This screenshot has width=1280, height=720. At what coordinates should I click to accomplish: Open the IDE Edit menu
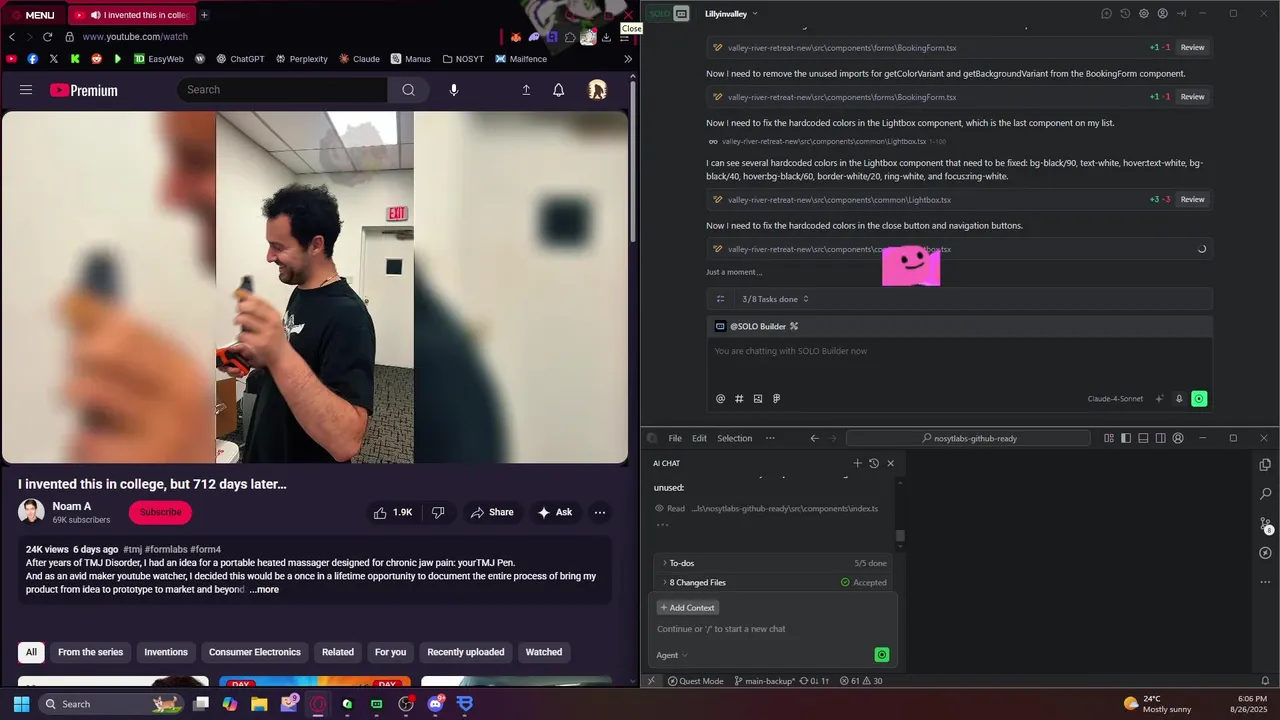[699, 438]
